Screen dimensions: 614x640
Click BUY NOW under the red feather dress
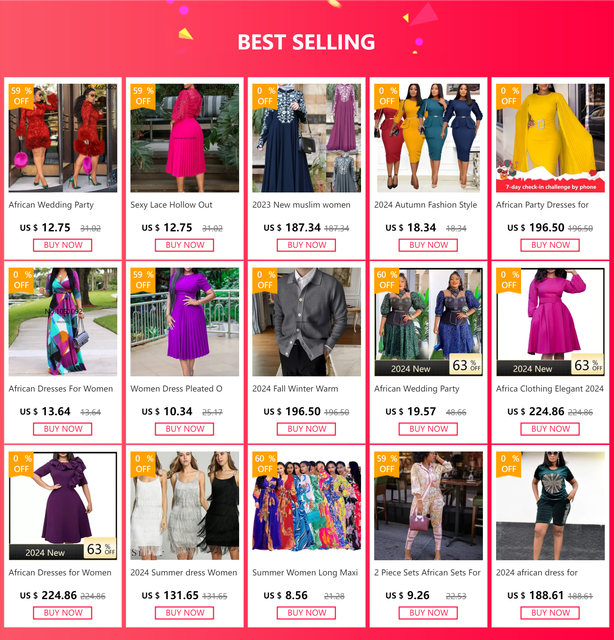62,245
